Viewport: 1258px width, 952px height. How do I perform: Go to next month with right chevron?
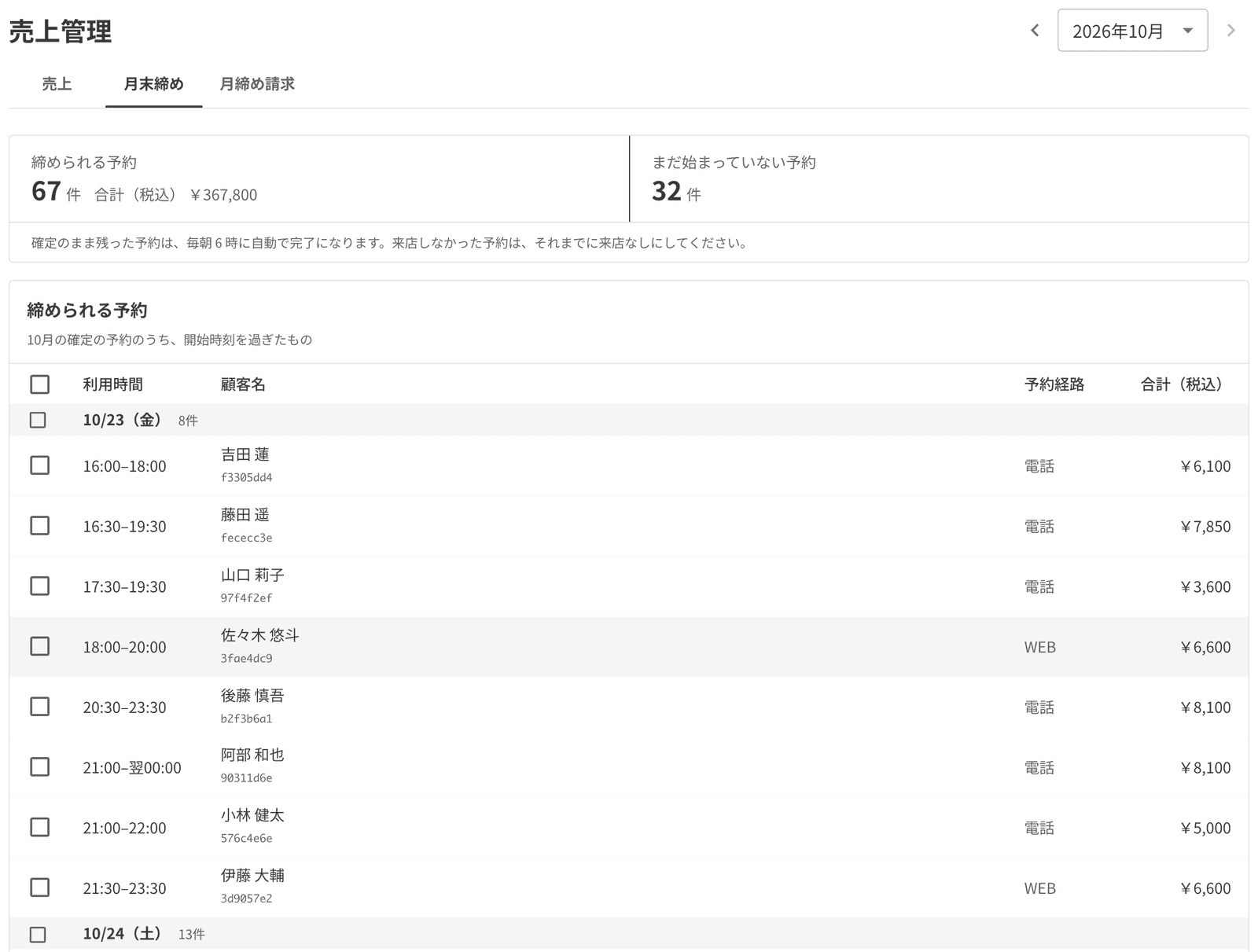1231,31
